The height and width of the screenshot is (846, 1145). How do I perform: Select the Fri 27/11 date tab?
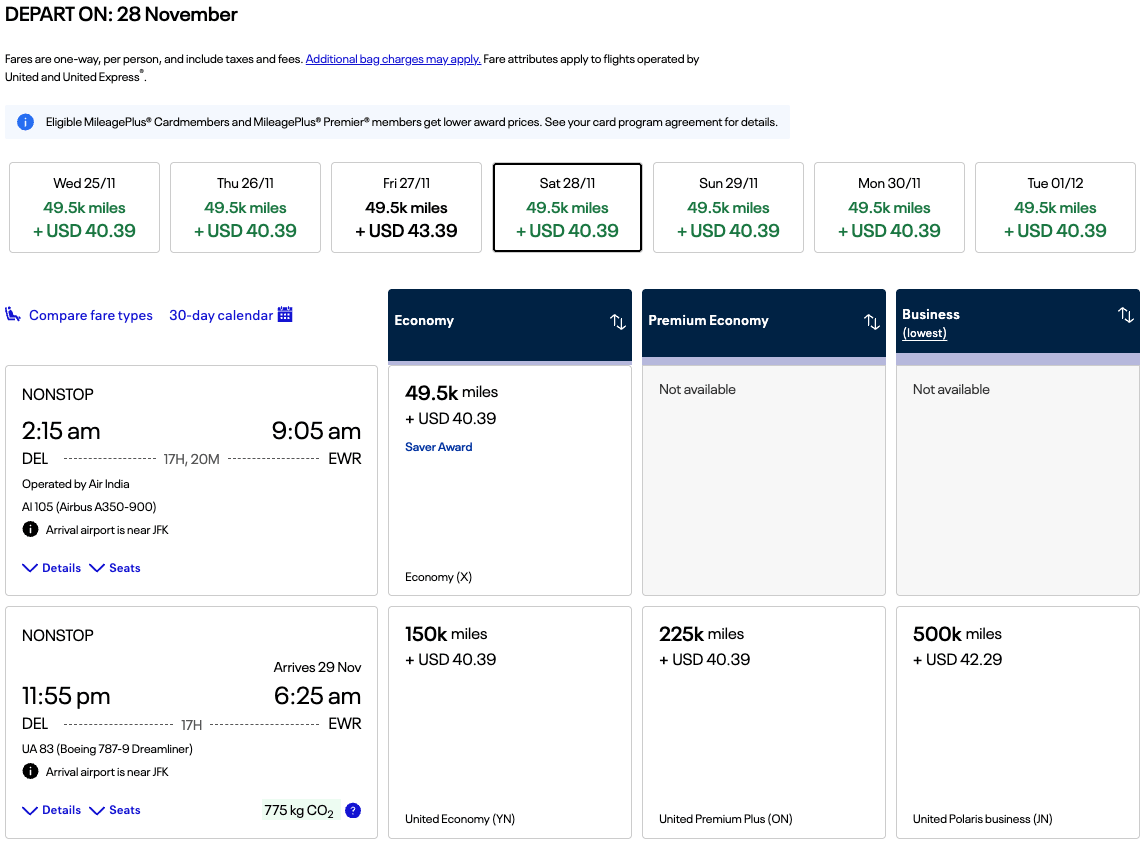pos(406,207)
